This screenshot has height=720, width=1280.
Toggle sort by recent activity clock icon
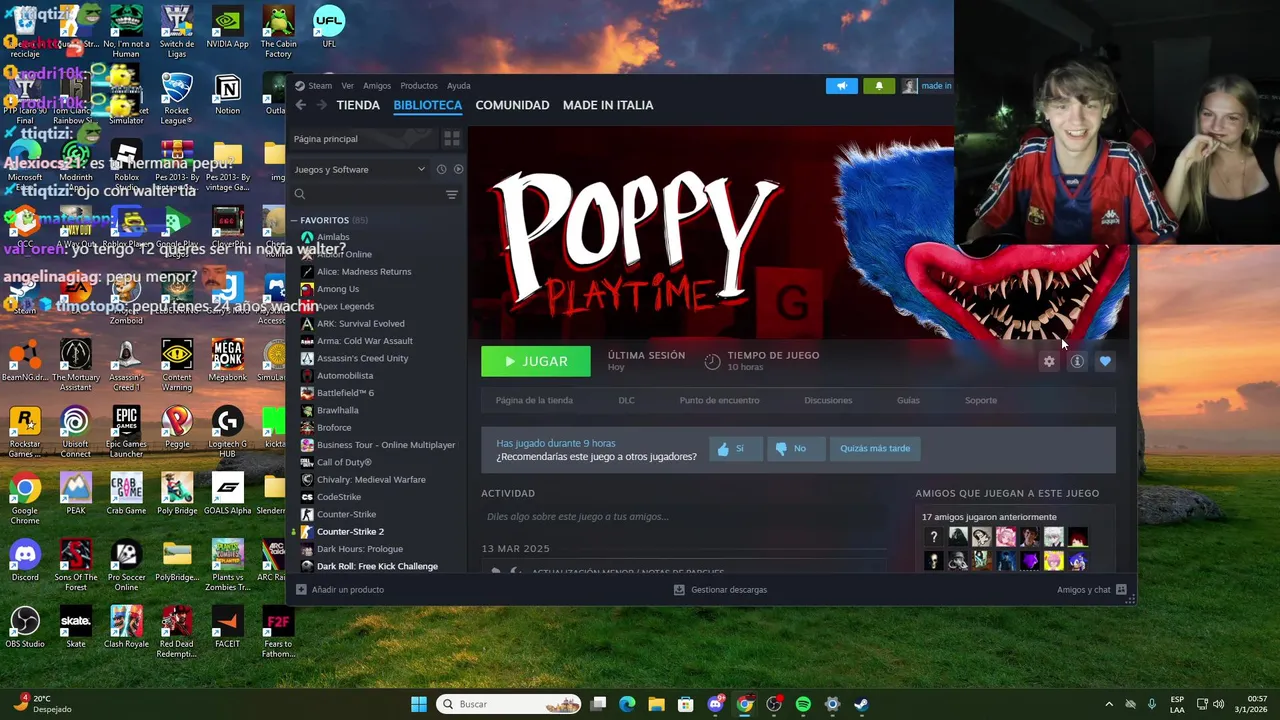tap(441, 169)
